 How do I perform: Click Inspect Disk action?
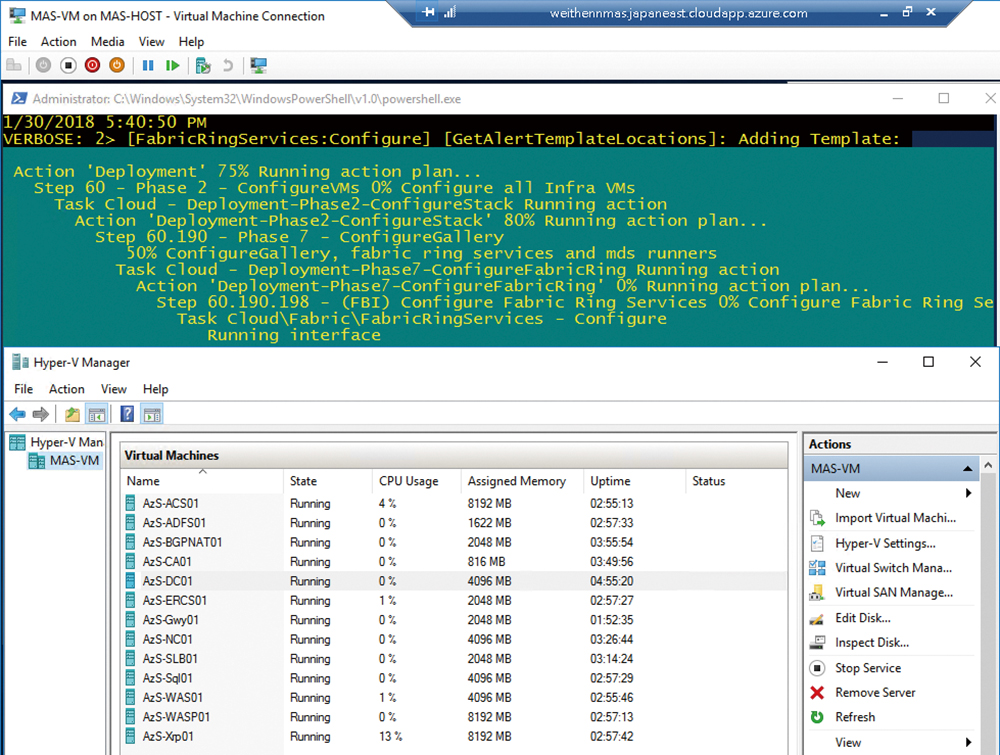[872, 643]
